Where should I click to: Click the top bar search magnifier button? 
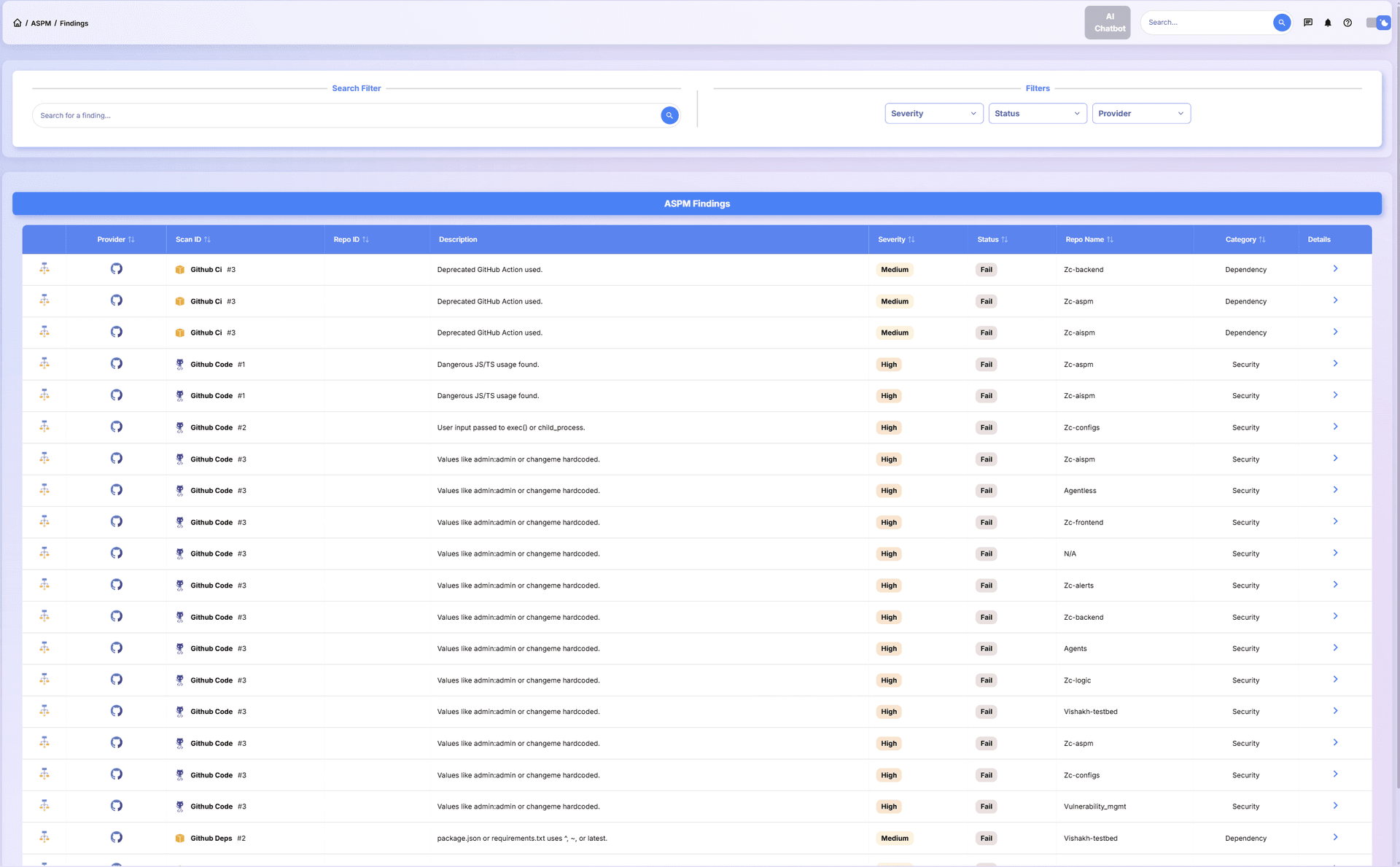click(1281, 23)
